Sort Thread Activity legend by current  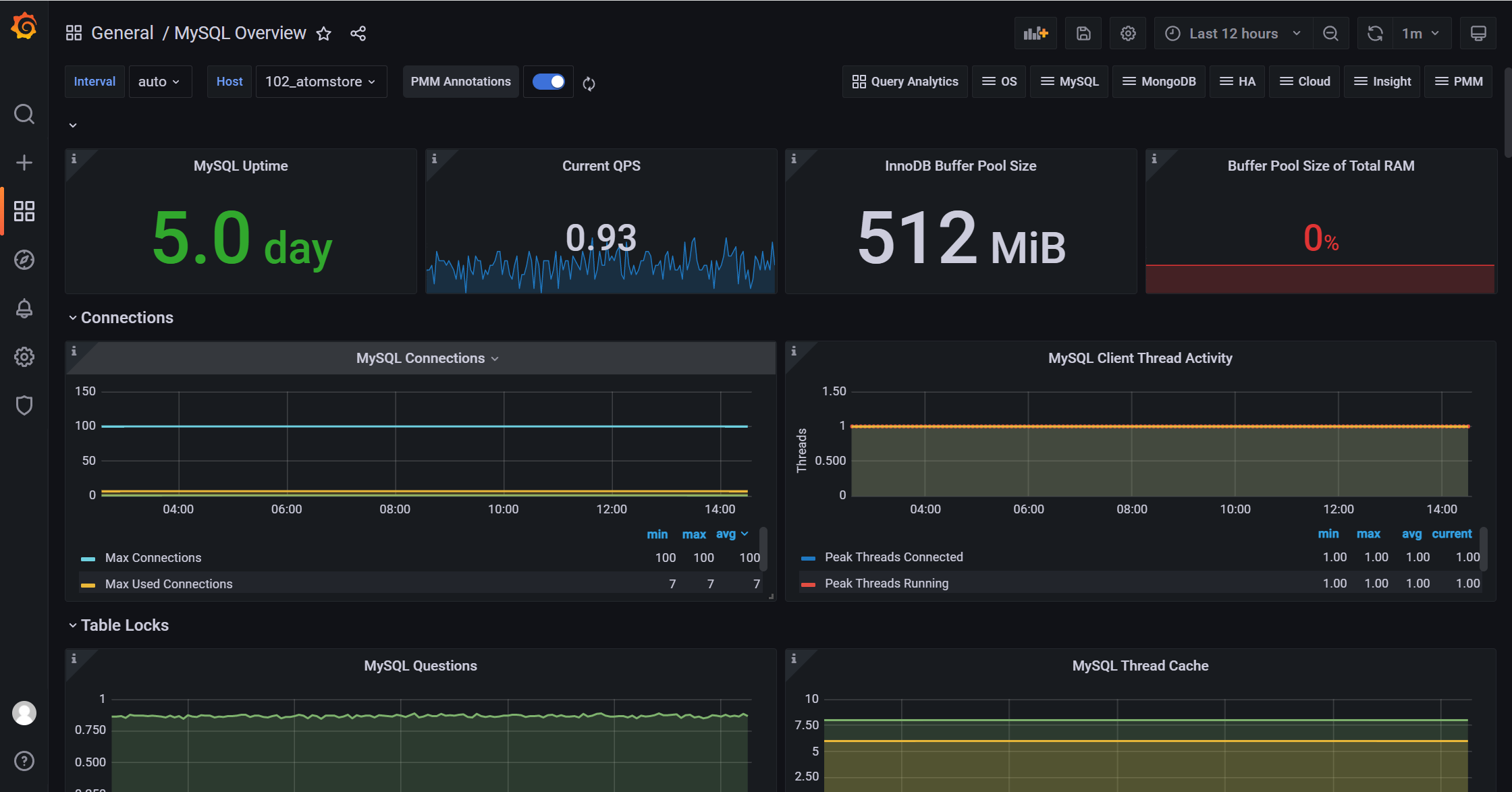coord(1451,534)
